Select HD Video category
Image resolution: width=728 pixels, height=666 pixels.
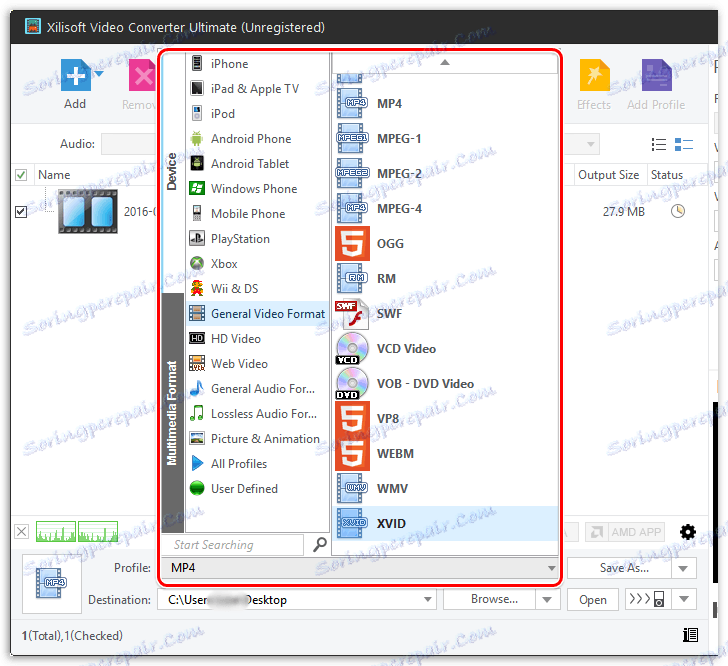tap(257, 339)
